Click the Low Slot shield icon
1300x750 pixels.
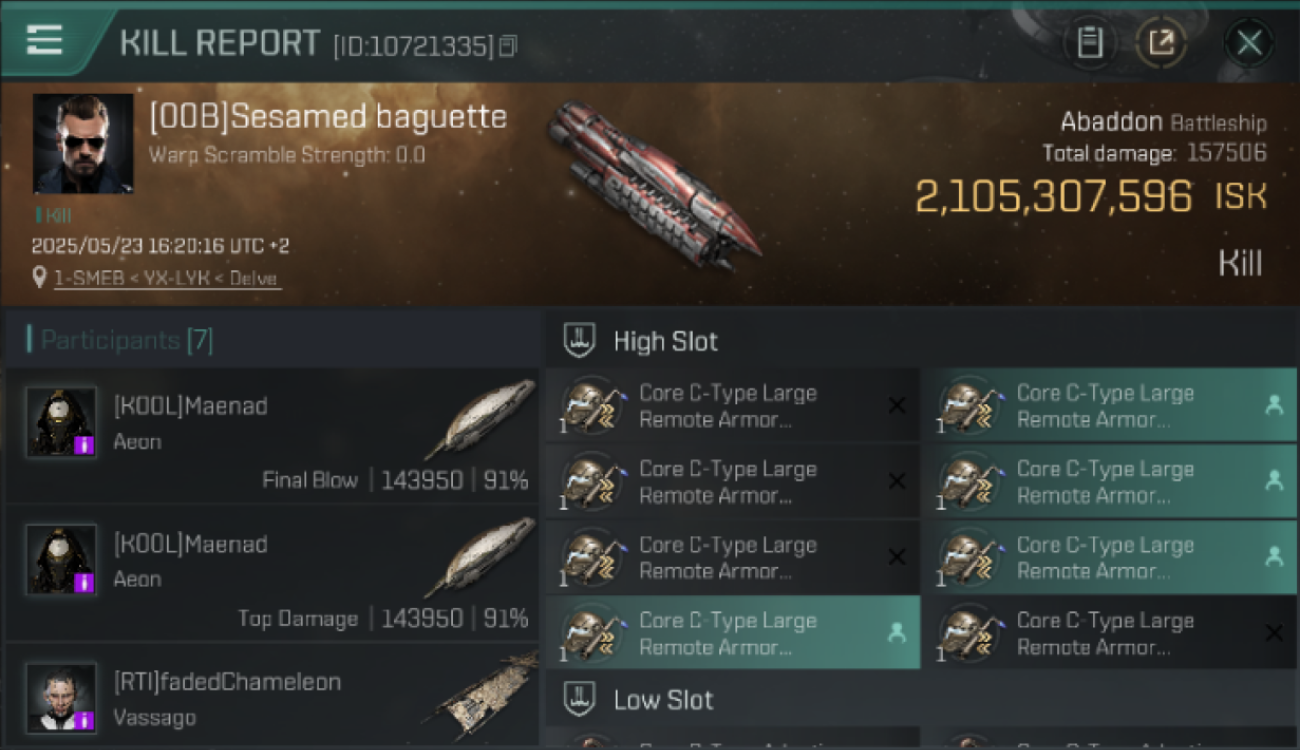(x=580, y=699)
